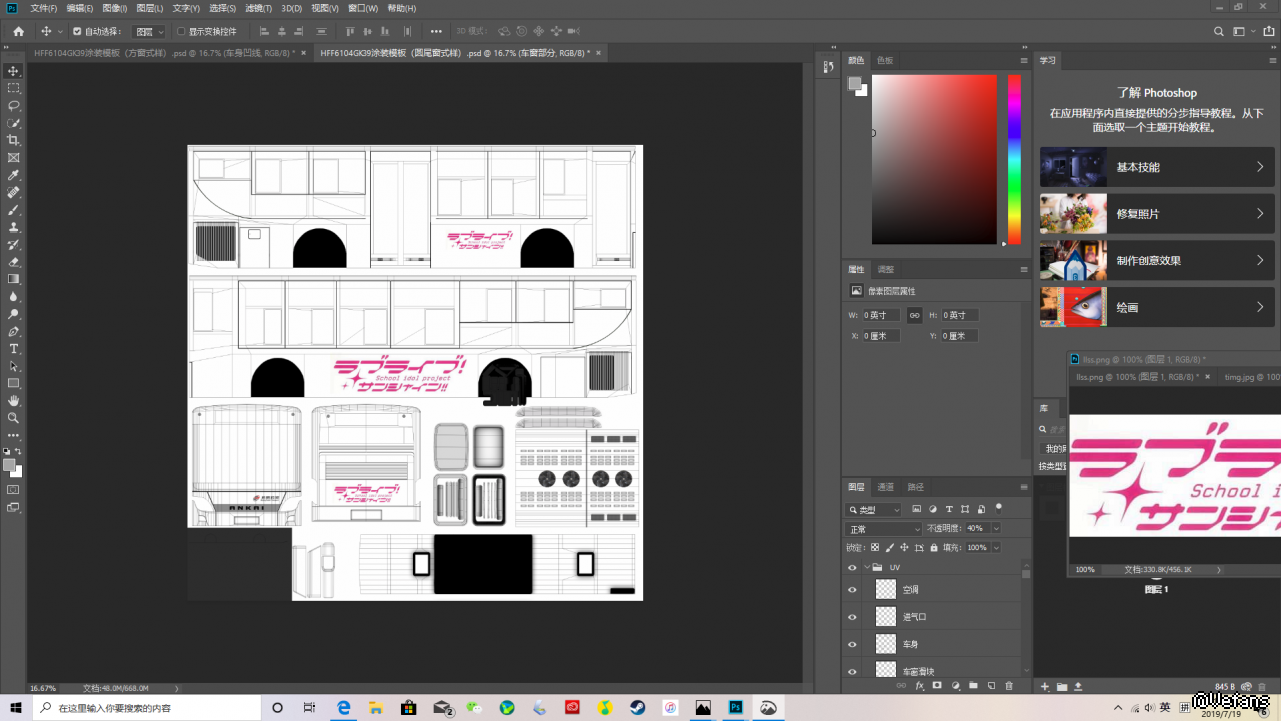Image resolution: width=1281 pixels, height=721 pixels.
Task: Enable the 显示变换控件 checkbox
Action: tap(181, 31)
